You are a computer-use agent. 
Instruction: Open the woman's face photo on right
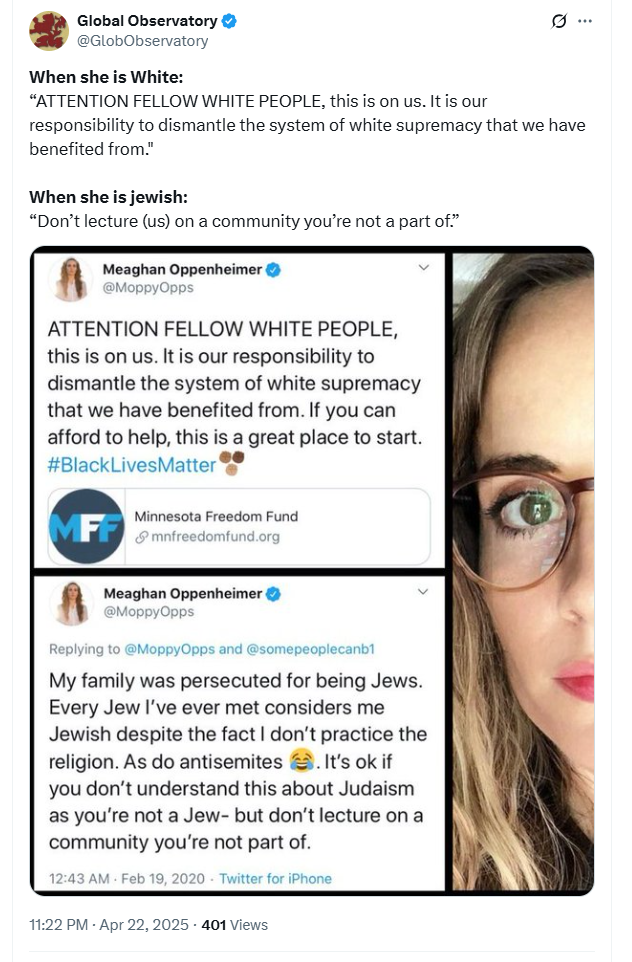click(523, 571)
